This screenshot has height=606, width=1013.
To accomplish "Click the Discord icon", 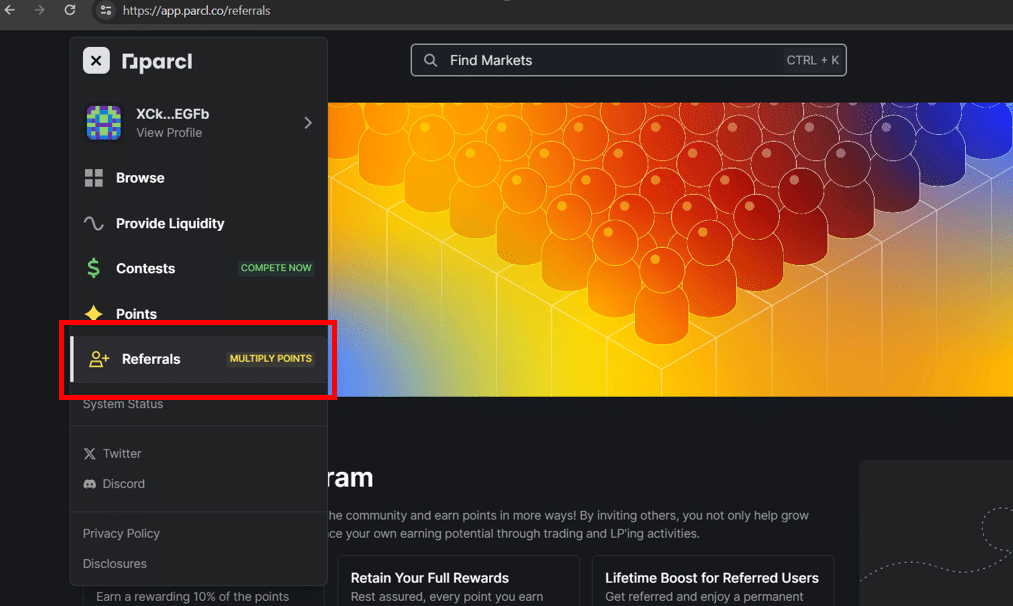I will tap(90, 484).
